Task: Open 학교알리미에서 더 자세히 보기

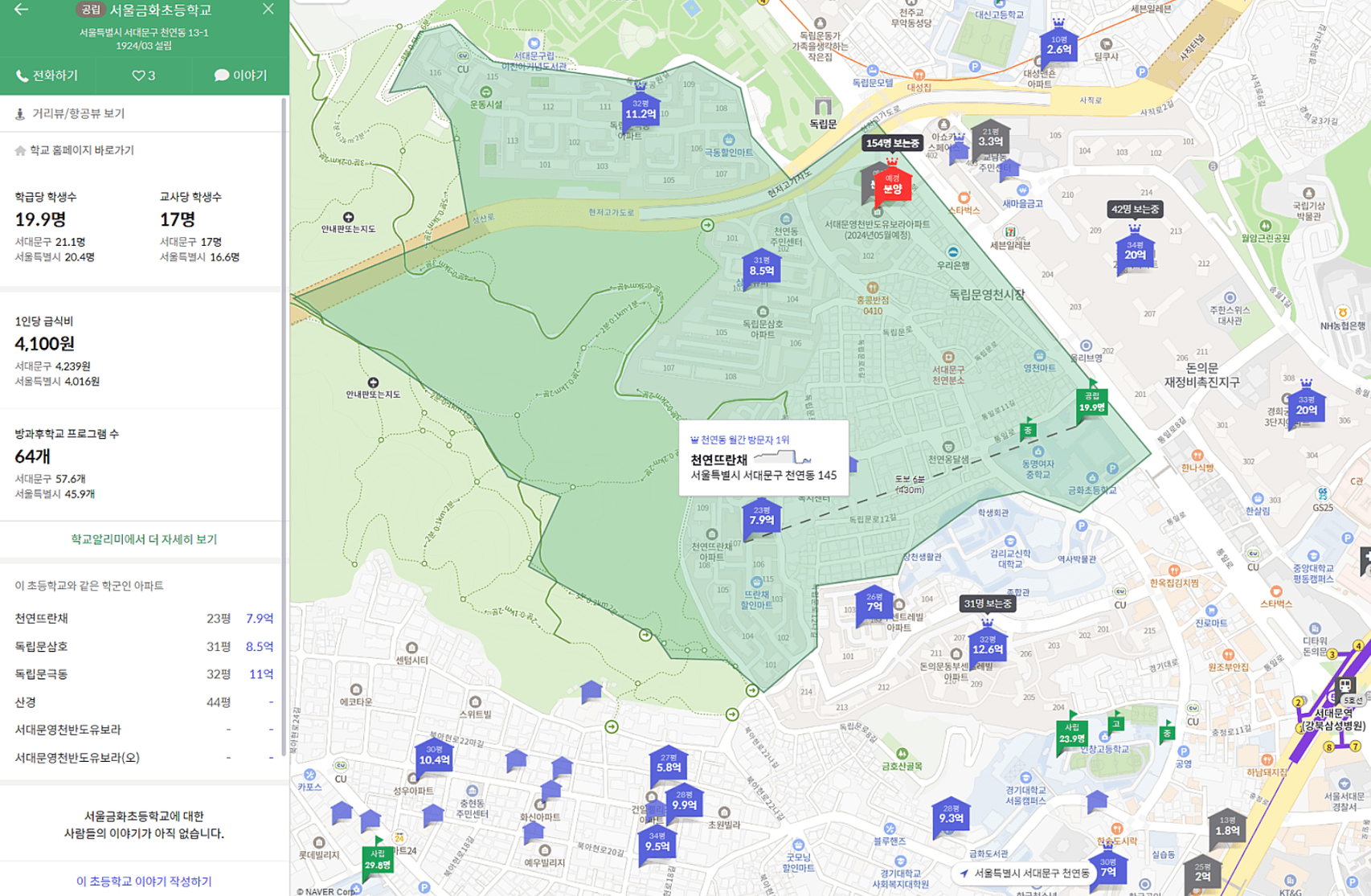Action: [x=144, y=539]
